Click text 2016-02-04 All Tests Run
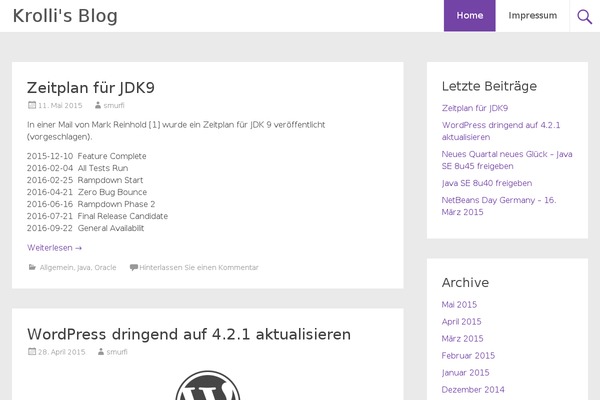Screen dimensions: 600x400 click(x=77, y=168)
